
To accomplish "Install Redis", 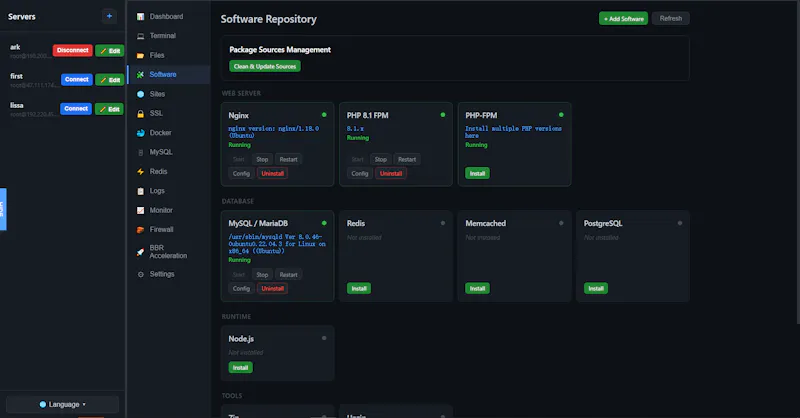I will (359, 288).
